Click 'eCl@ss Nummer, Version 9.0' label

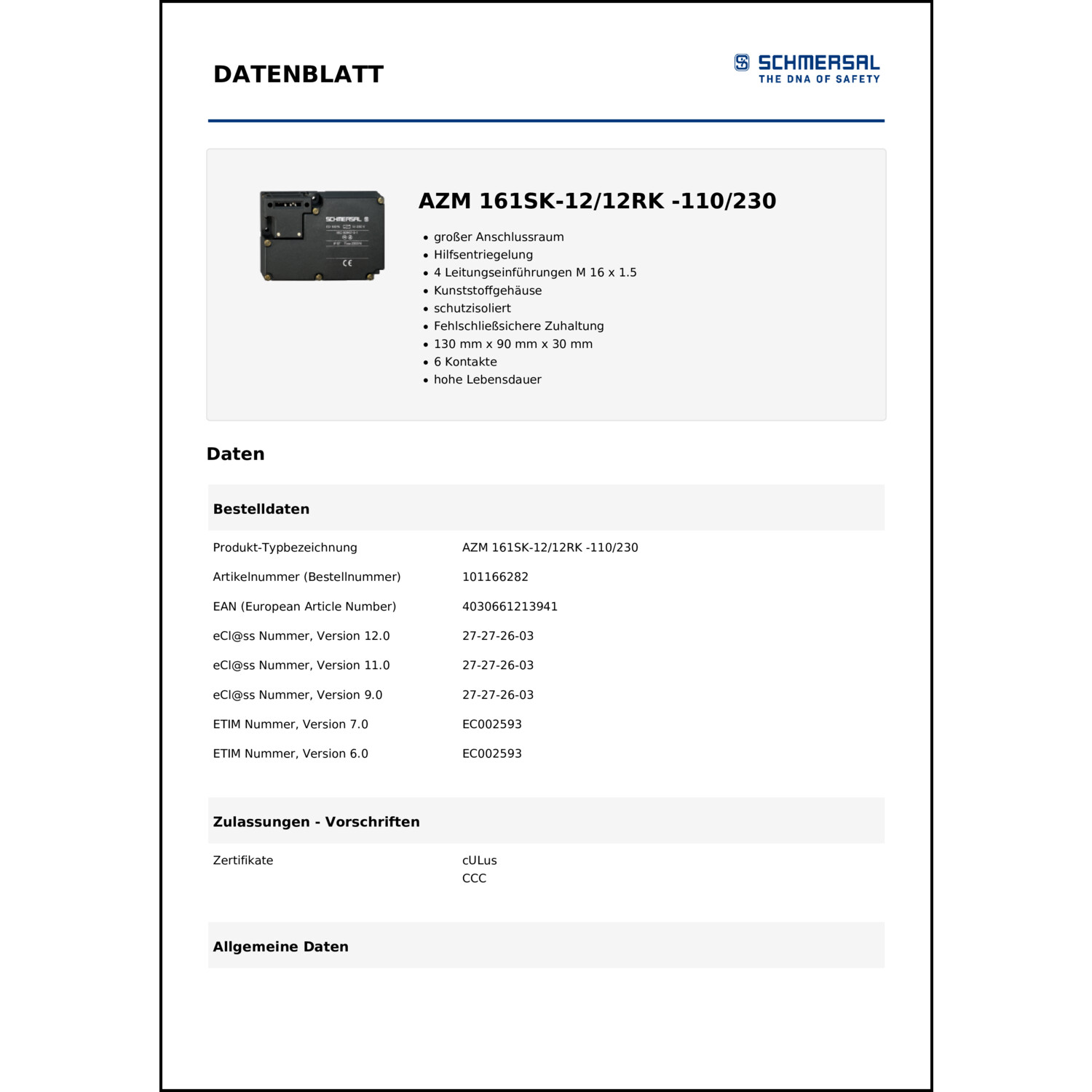pyautogui.click(x=298, y=695)
